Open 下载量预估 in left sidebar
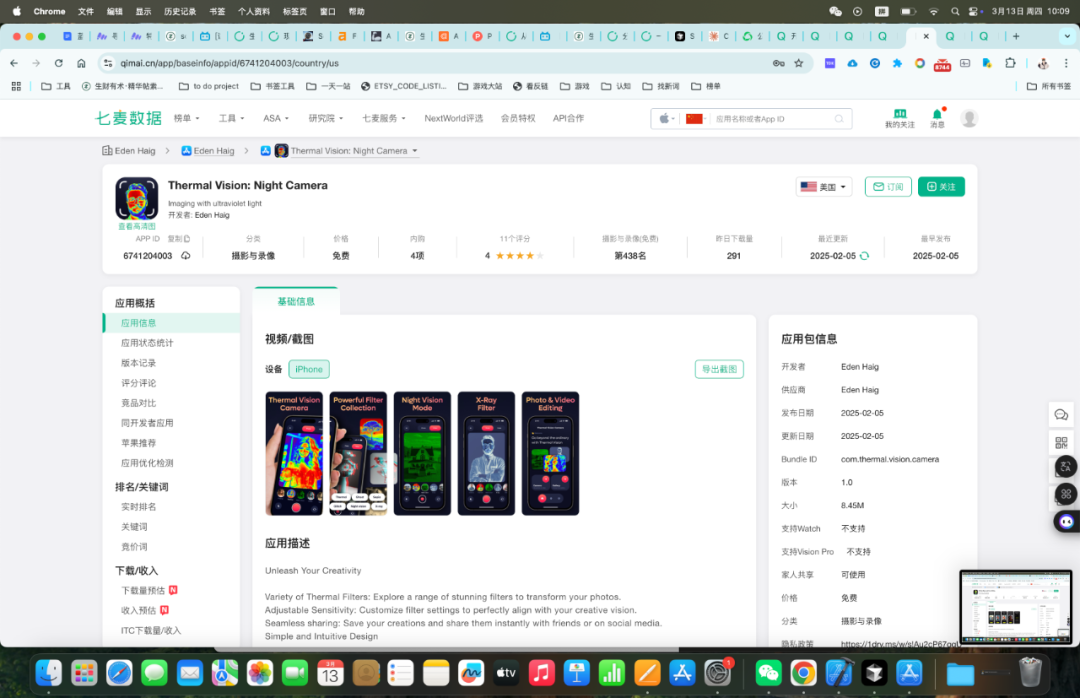 (143, 591)
